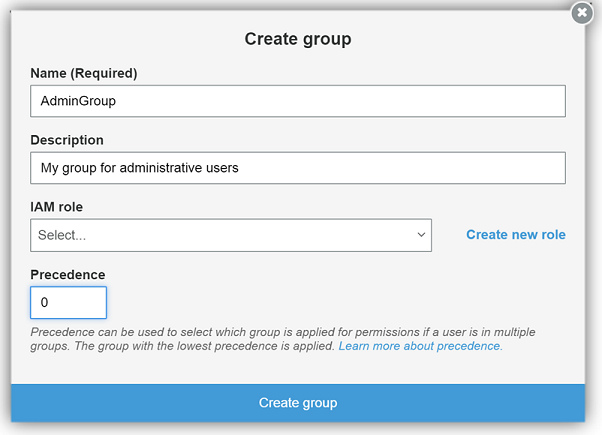Focus the Precedence number field

click(68, 303)
